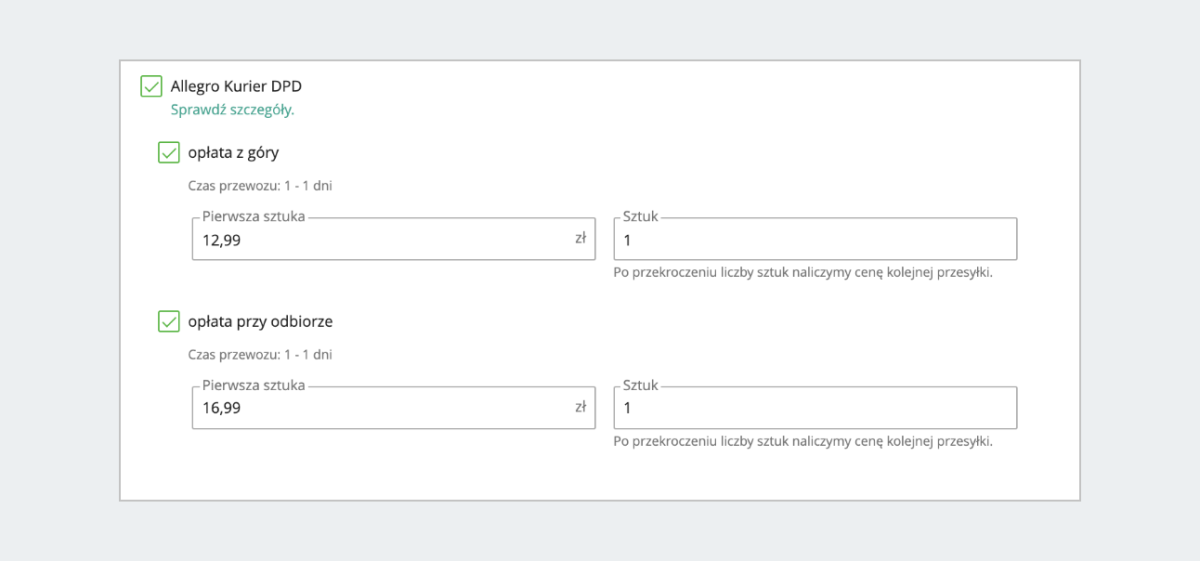
Task: Disable the "opłata przy odbiorze" checkbox
Action: 169,322
